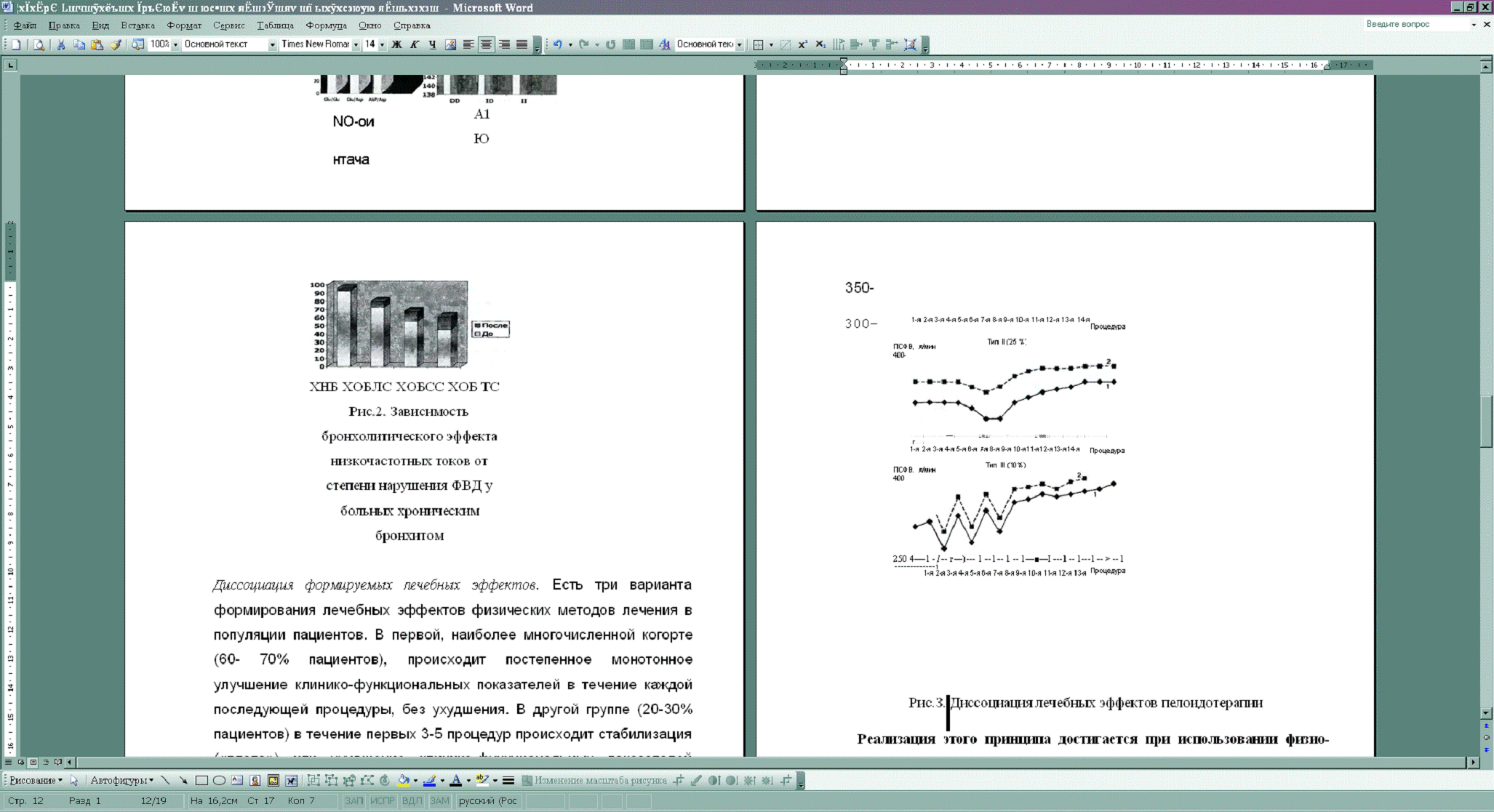
Task: Open the Формат menu
Action: click(x=184, y=25)
